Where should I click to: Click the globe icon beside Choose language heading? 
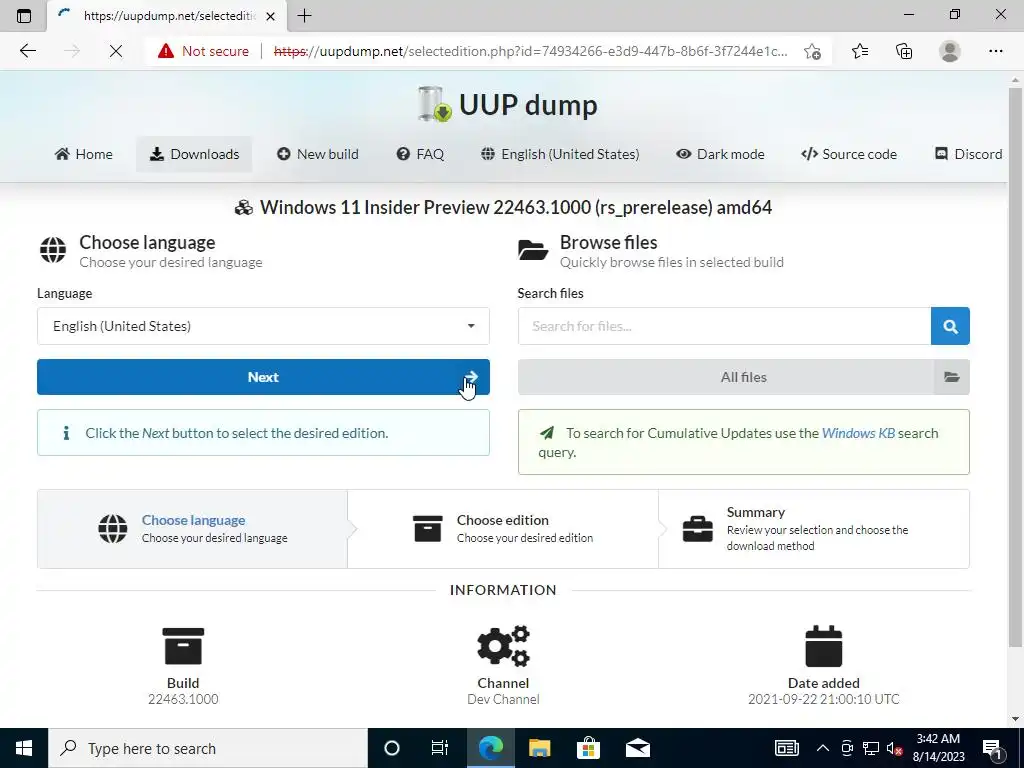click(x=53, y=250)
